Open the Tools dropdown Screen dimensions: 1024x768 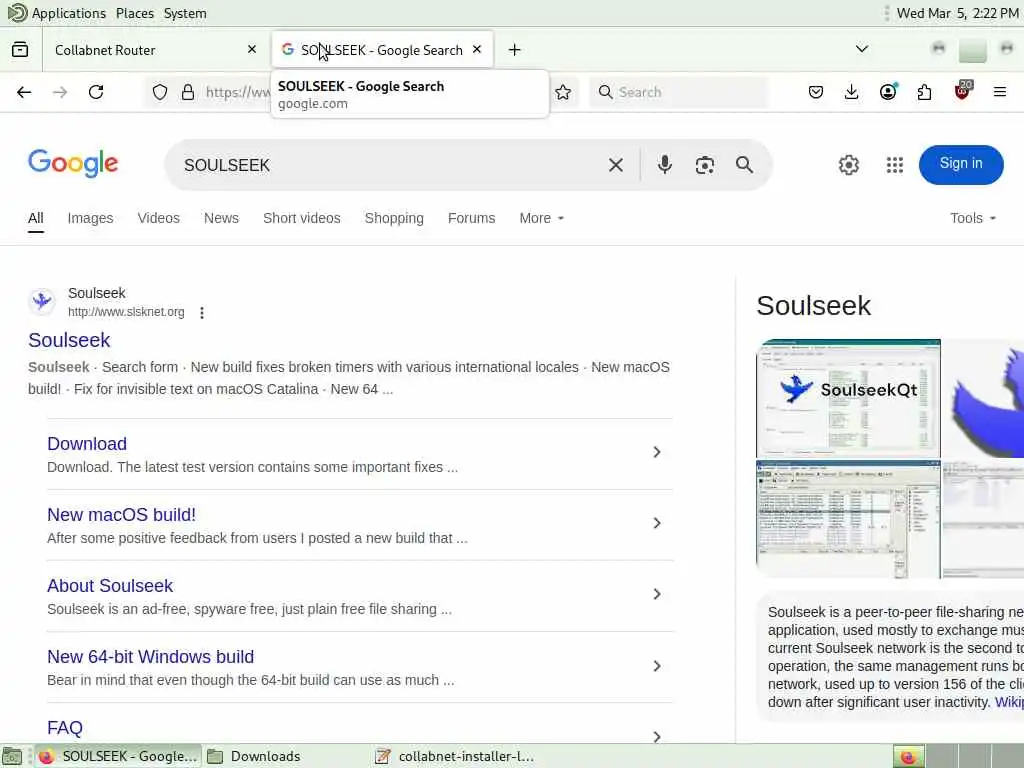coord(973,218)
